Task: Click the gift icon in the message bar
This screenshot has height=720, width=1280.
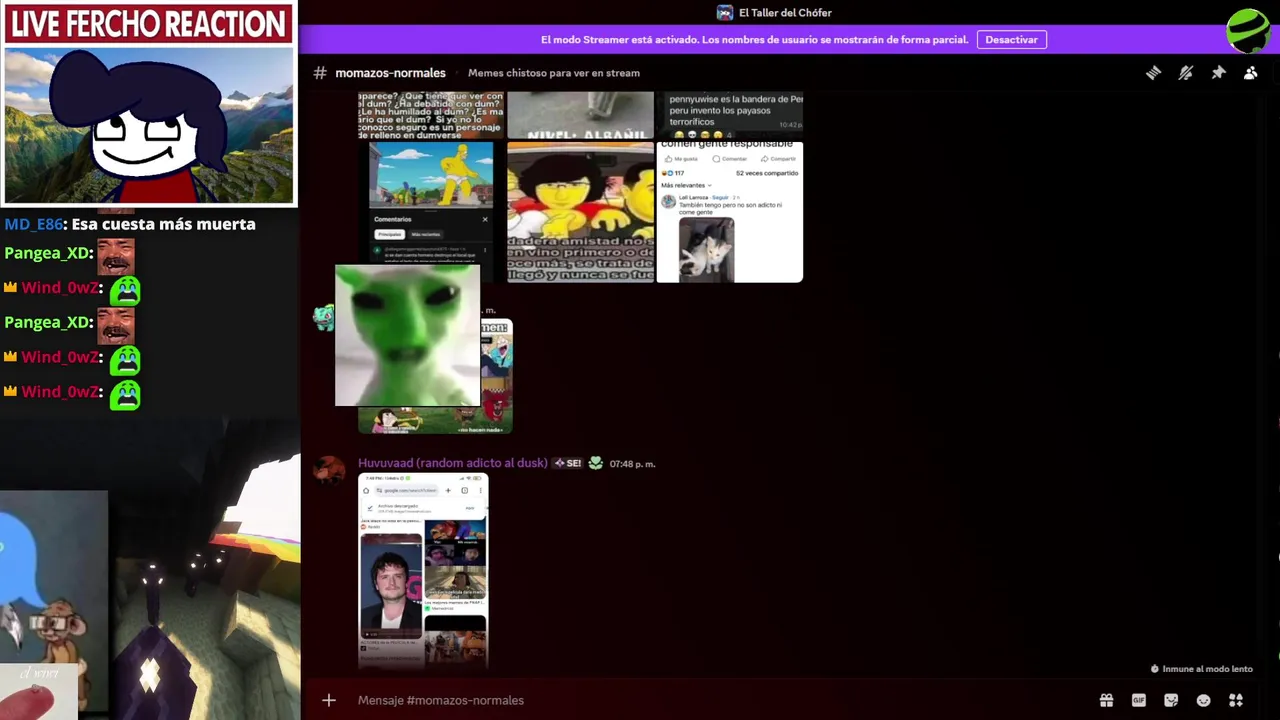Action: pos(1106,700)
